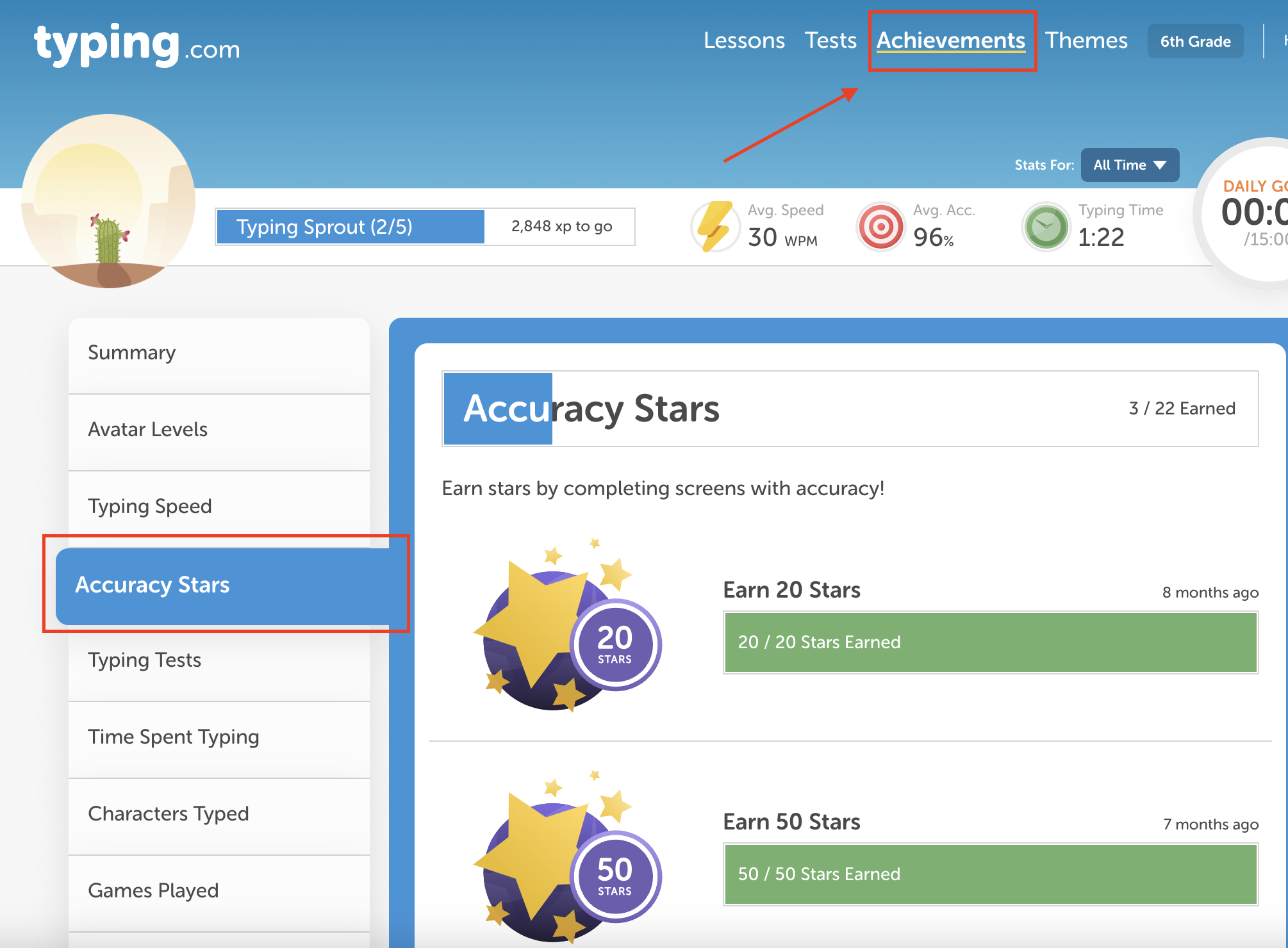Click the Typing Sprout XP progress bar
The width and height of the screenshot is (1288, 948).
pos(425,227)
